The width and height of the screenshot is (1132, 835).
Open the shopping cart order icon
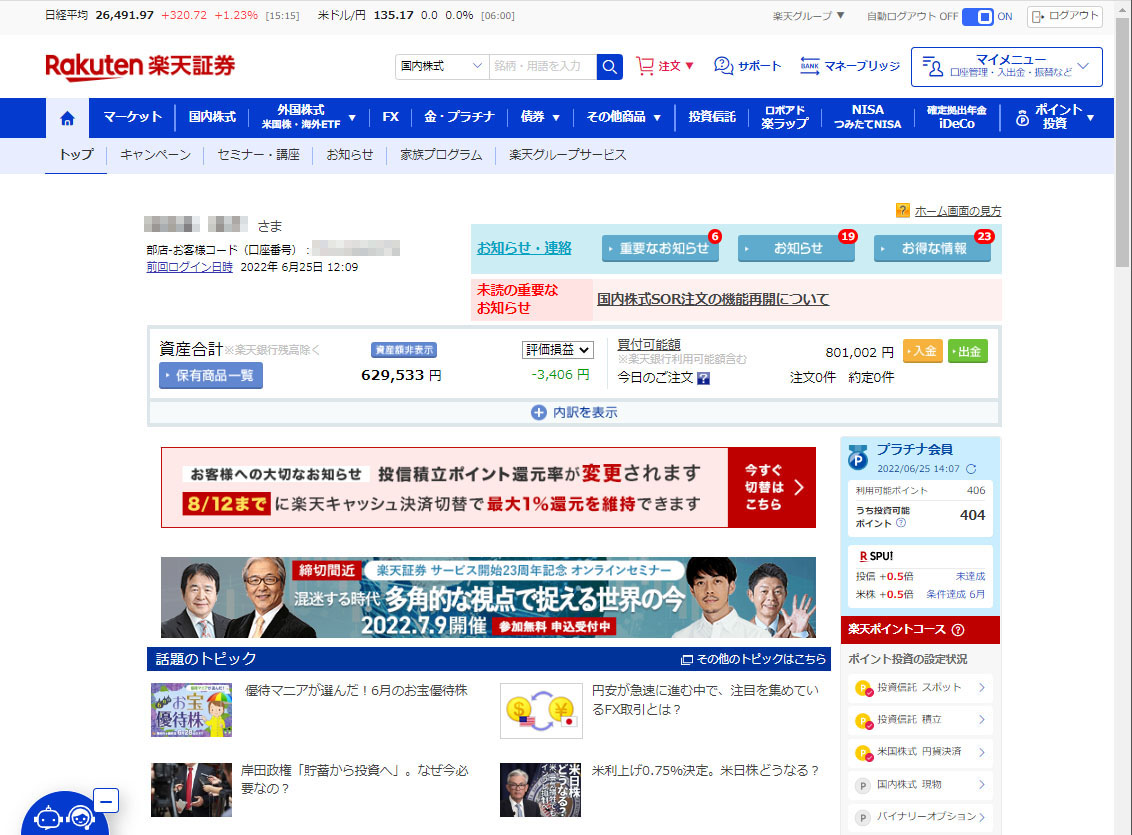coord(645,66)
